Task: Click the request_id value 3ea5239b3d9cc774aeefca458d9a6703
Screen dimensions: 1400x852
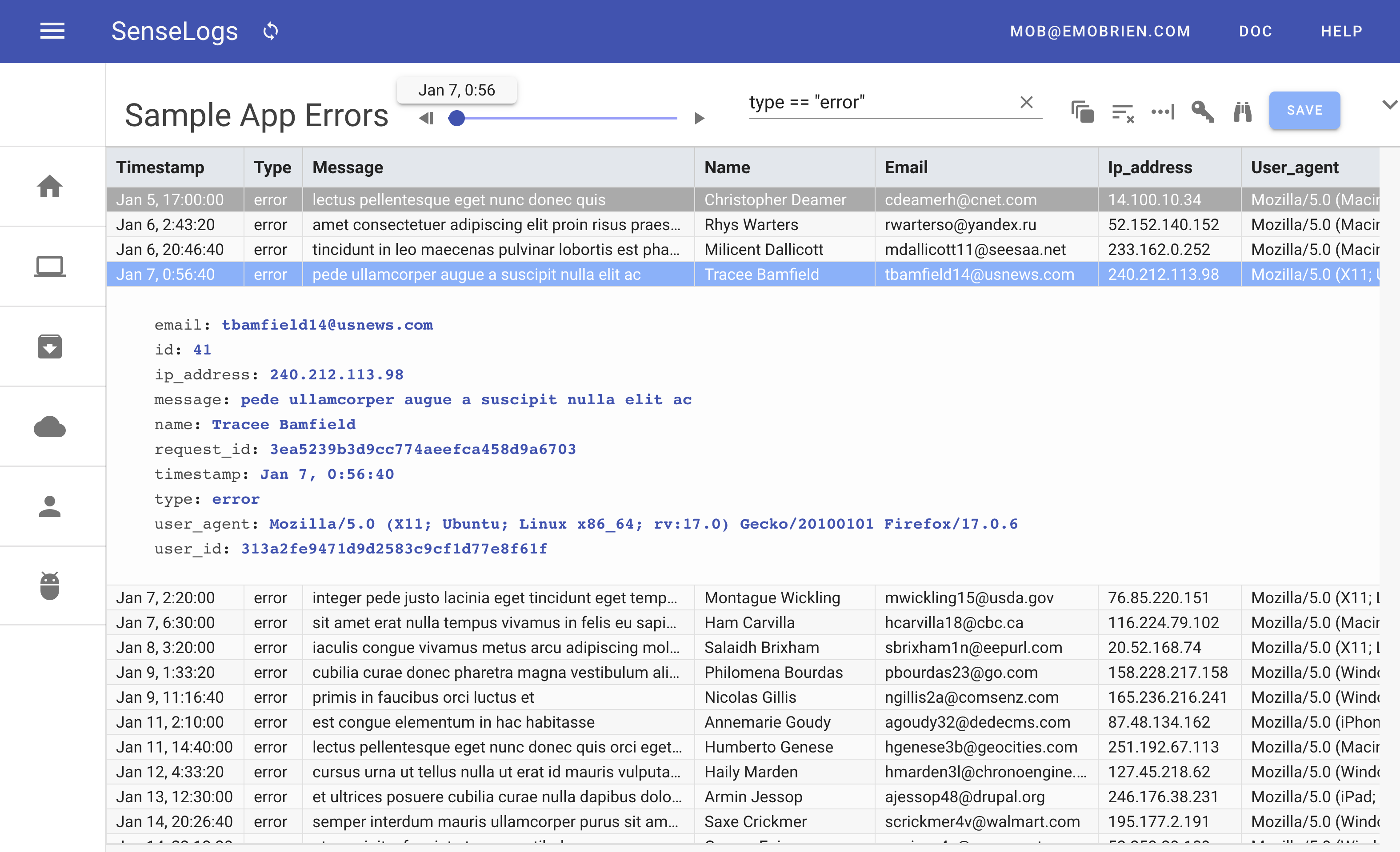Action: coord(423,449)
